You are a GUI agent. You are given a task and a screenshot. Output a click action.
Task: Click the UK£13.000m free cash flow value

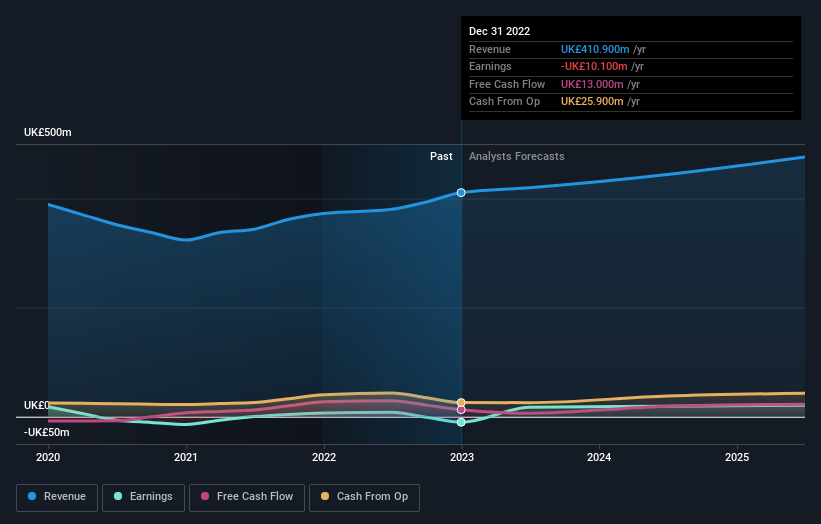(592, 84)
